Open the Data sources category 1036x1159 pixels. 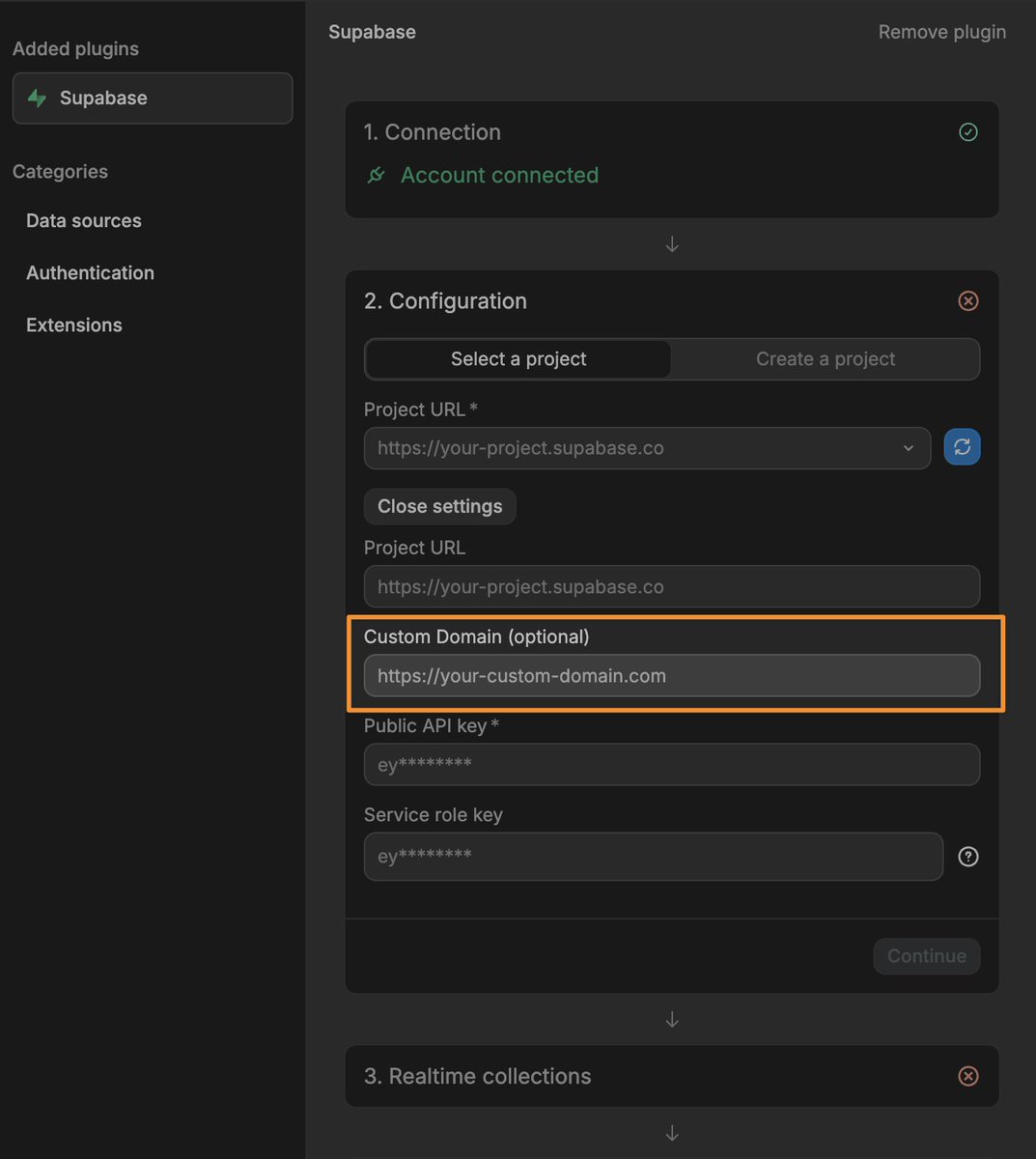pos(84,221)
